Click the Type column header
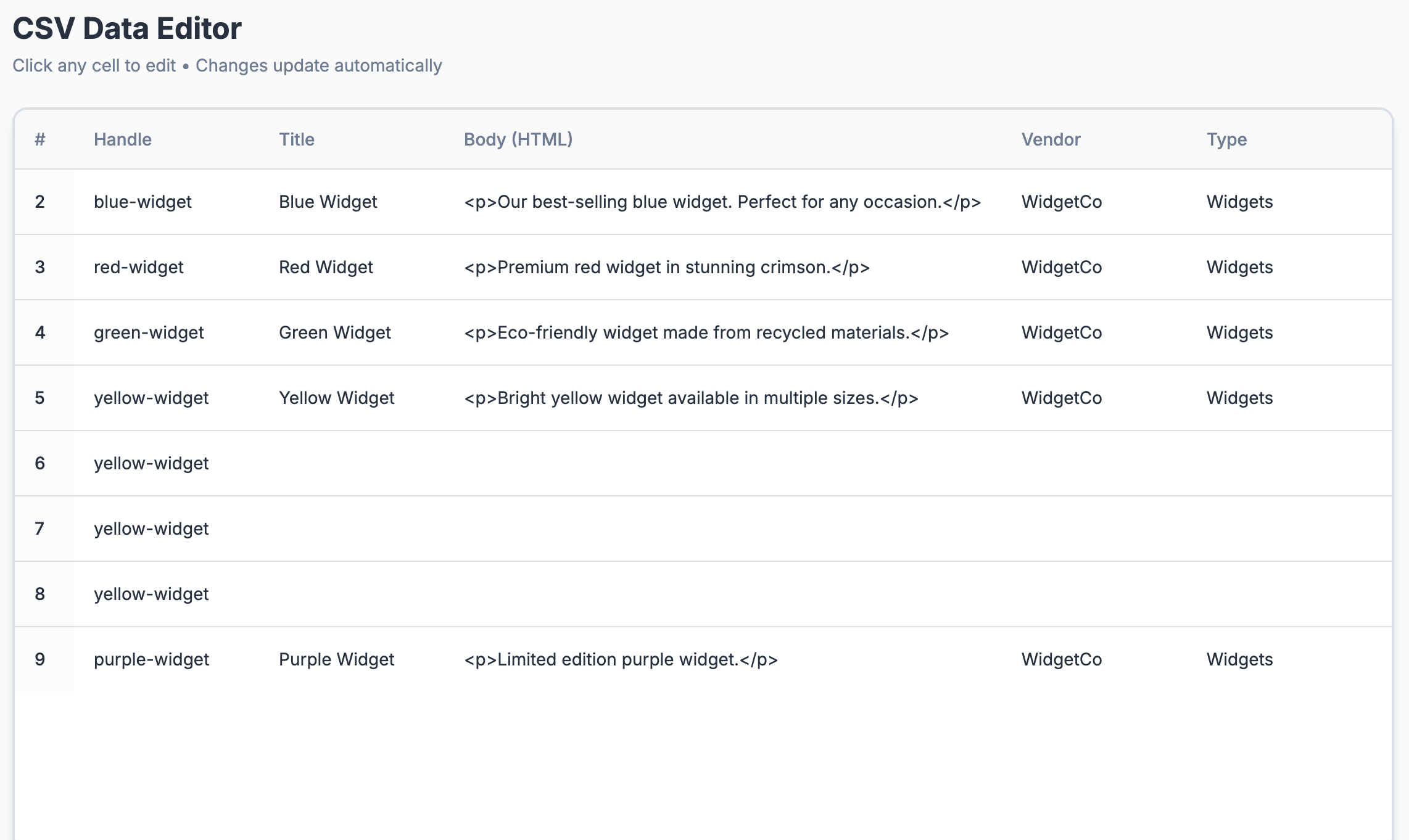The height and width of the screenshot is (840, 1409). click(1228, 139)
